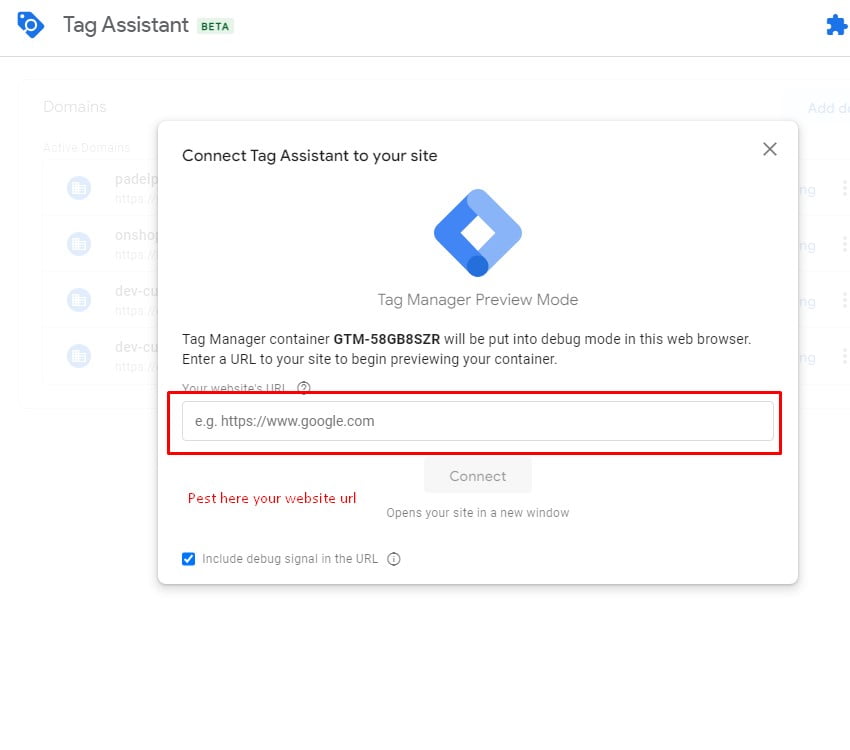Click help icon beside Your website's URL
850x750 pixels.
(304, 388)
